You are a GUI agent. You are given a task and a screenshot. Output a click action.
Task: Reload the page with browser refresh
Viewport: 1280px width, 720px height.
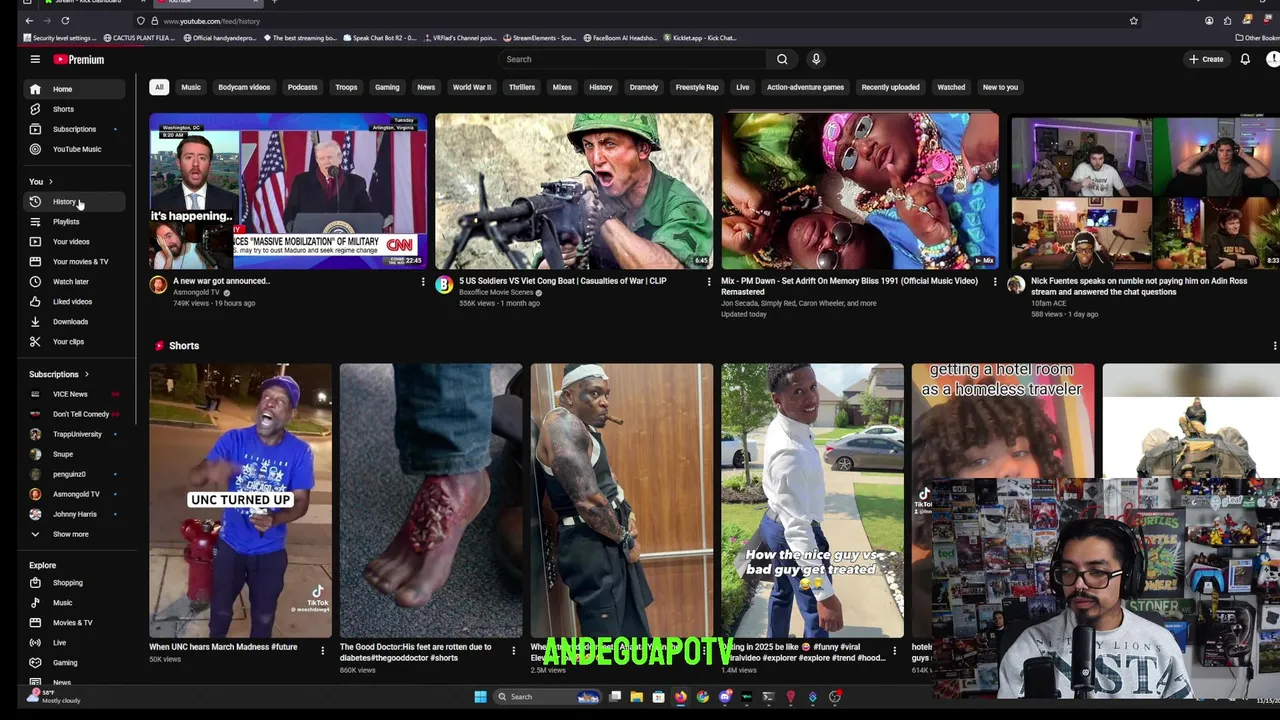pos(65,21)
